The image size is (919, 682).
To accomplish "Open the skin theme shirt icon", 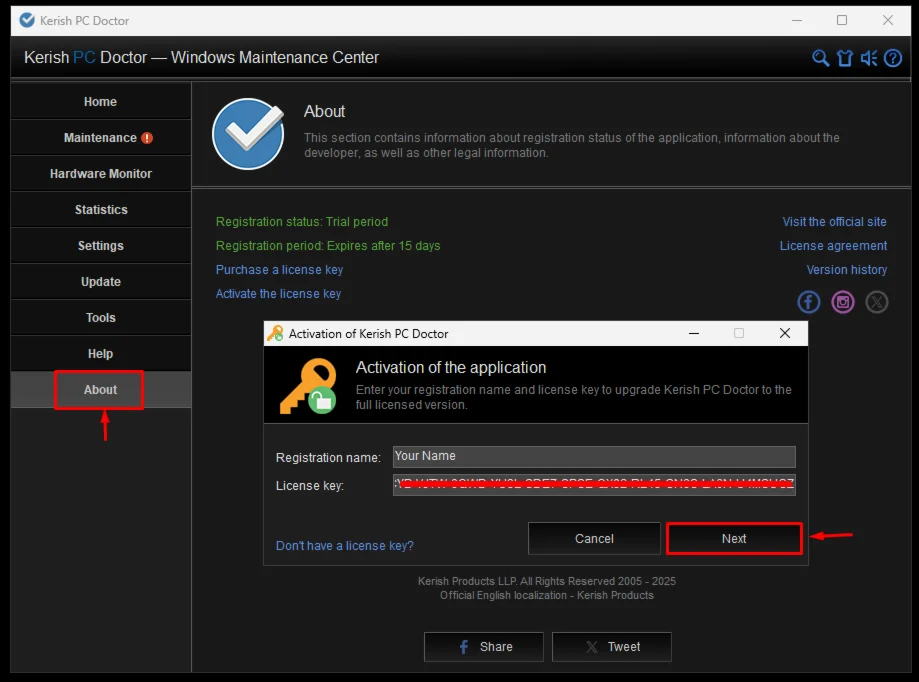I will [845, 58].
